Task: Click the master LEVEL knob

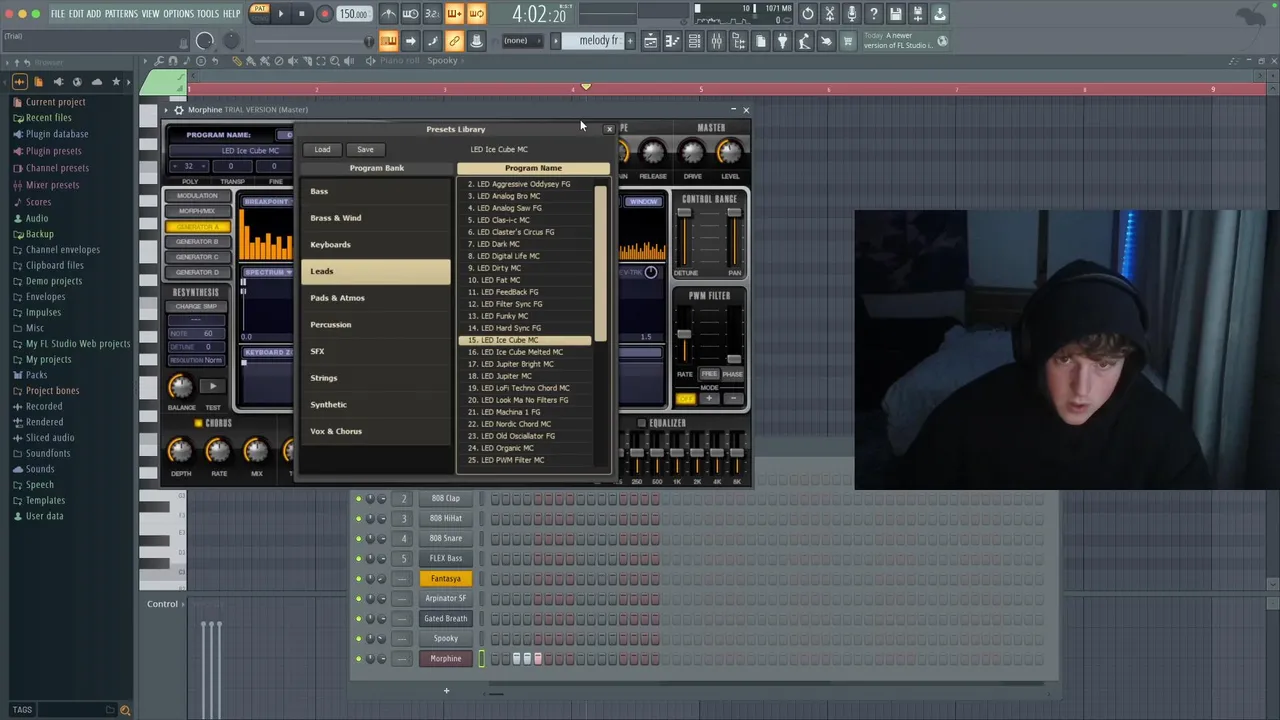Action: 730,152
